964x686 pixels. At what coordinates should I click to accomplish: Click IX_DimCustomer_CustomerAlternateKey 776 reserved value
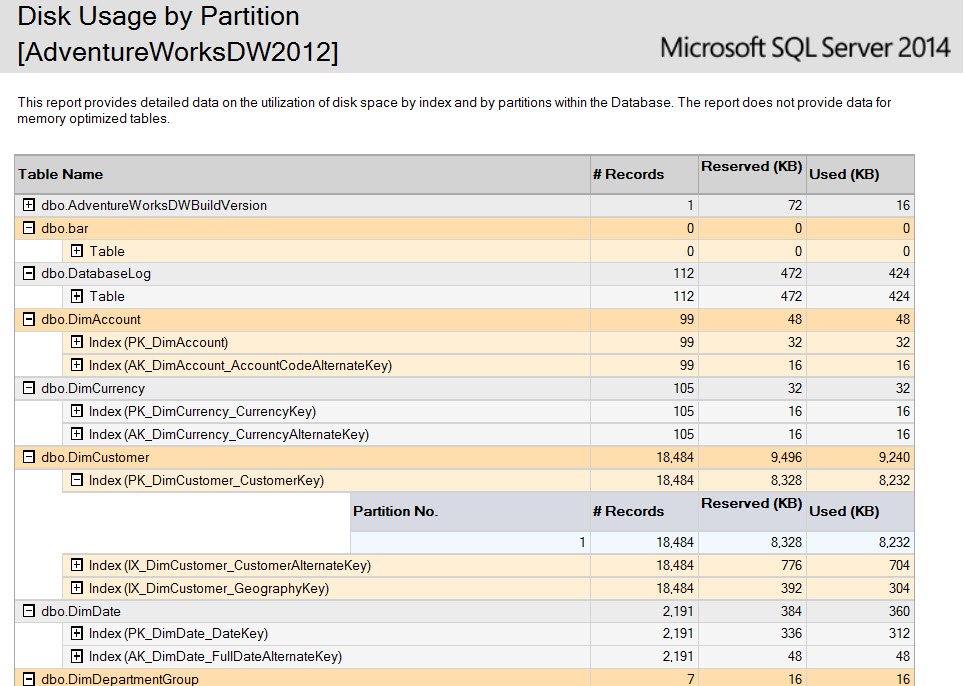(x=791, y=566)
